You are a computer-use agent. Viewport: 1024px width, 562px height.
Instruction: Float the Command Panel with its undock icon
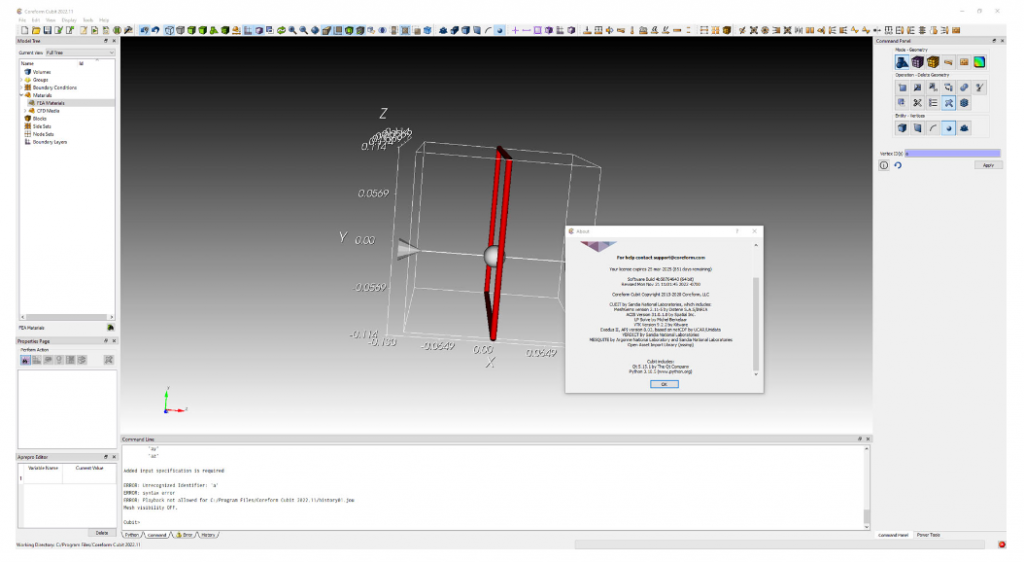coord(994,41)
